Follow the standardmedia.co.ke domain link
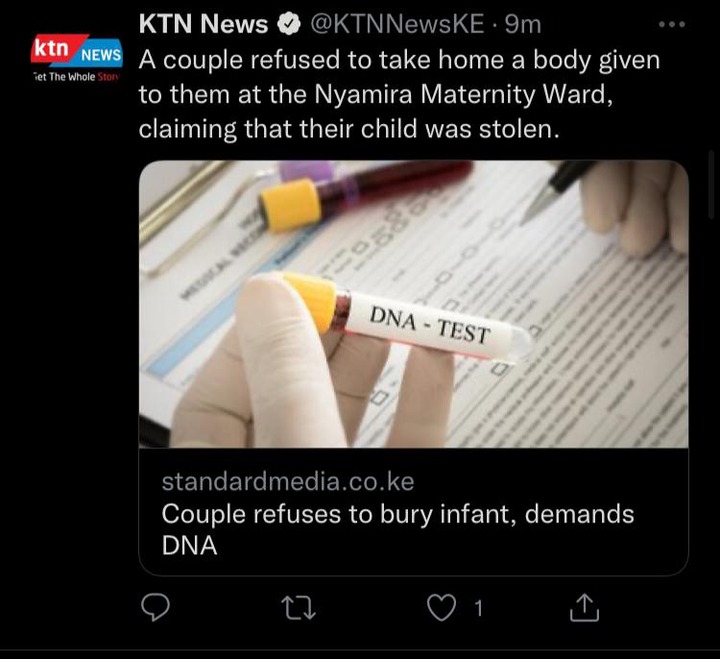This screenshot has width=720, height=659. (288, 481)
